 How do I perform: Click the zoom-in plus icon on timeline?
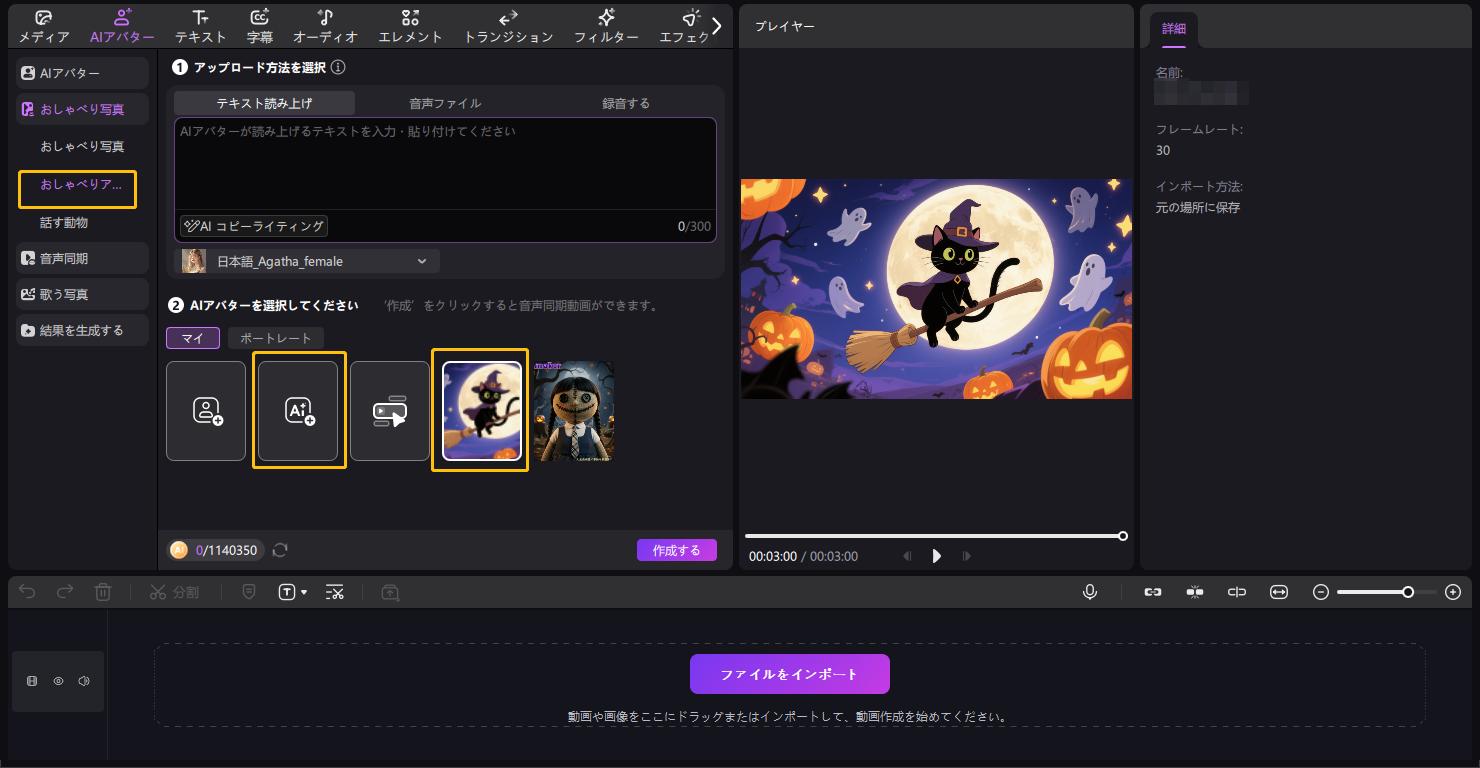[x=1453, y=592]
